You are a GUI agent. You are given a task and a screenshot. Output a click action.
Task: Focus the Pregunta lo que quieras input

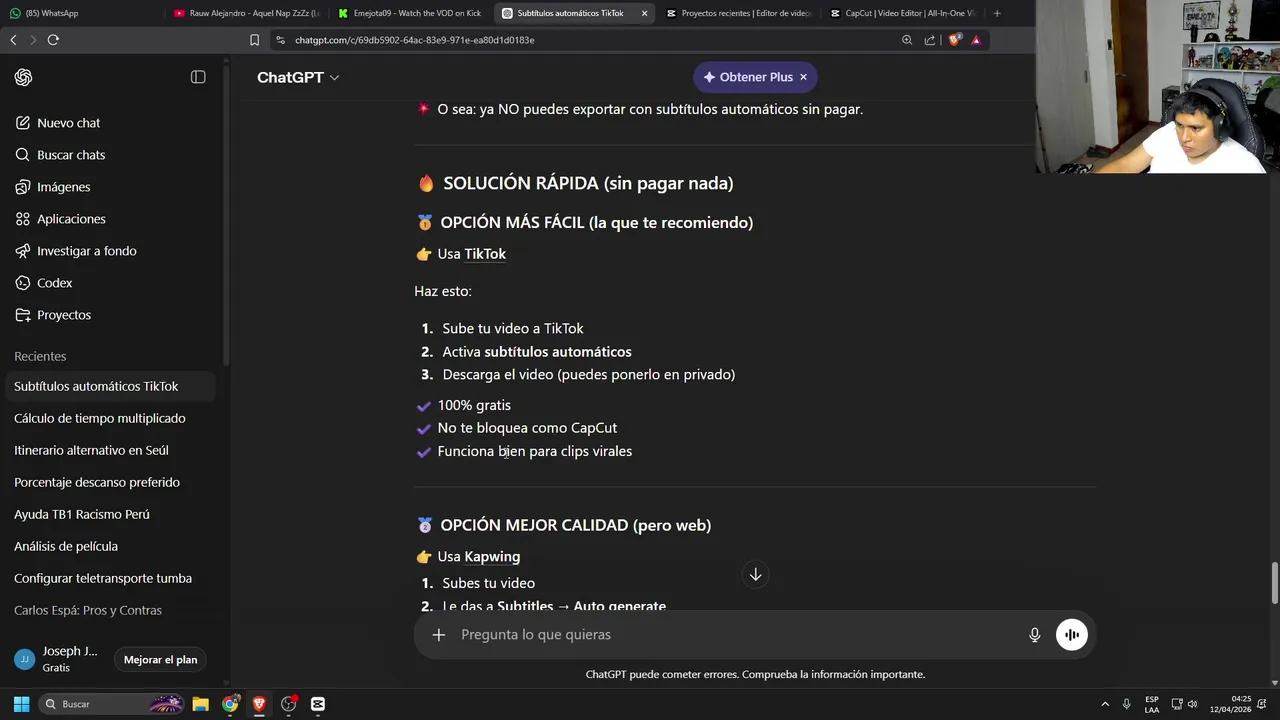(736, 634)
